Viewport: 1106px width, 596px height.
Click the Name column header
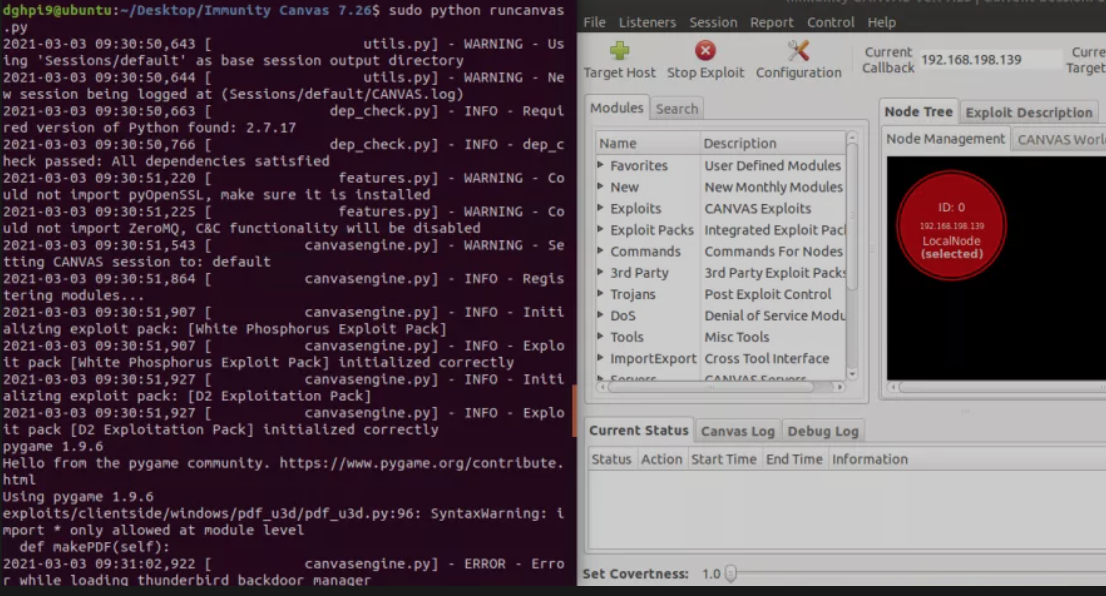(x=648, y=143)
